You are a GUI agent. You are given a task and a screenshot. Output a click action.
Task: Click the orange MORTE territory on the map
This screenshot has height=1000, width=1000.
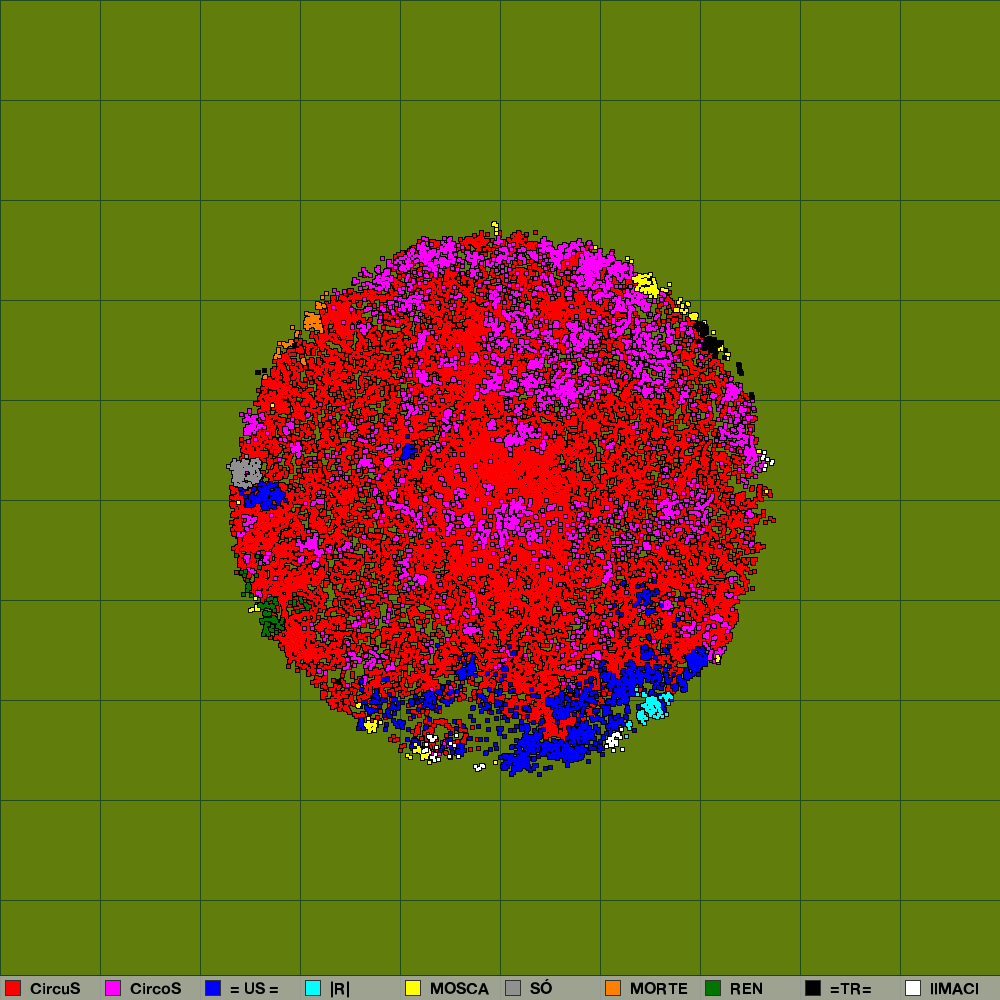(312, 321)
